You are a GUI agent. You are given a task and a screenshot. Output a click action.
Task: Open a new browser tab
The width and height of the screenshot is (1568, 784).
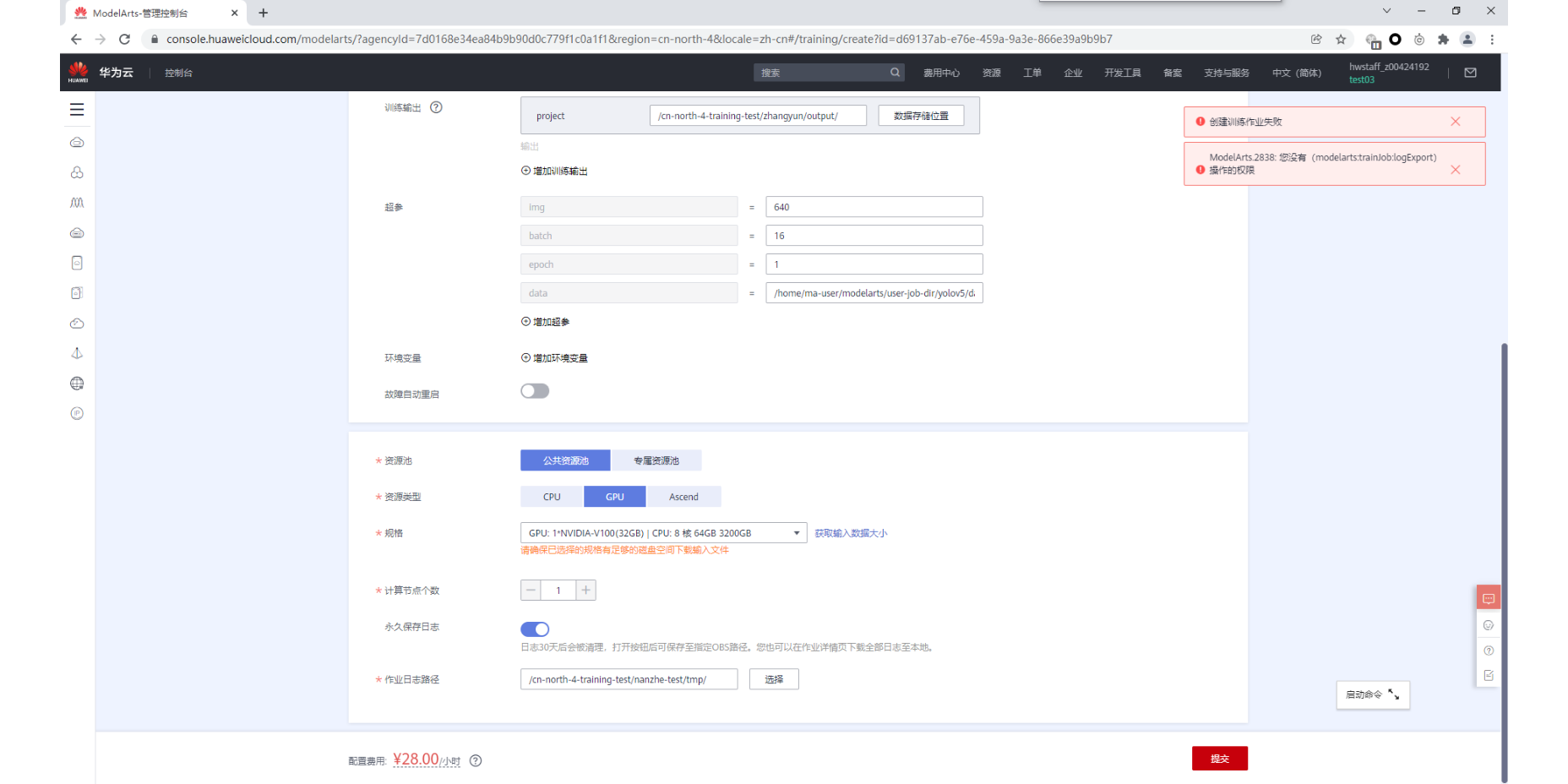pyautogui.click(x=264, y=13)
